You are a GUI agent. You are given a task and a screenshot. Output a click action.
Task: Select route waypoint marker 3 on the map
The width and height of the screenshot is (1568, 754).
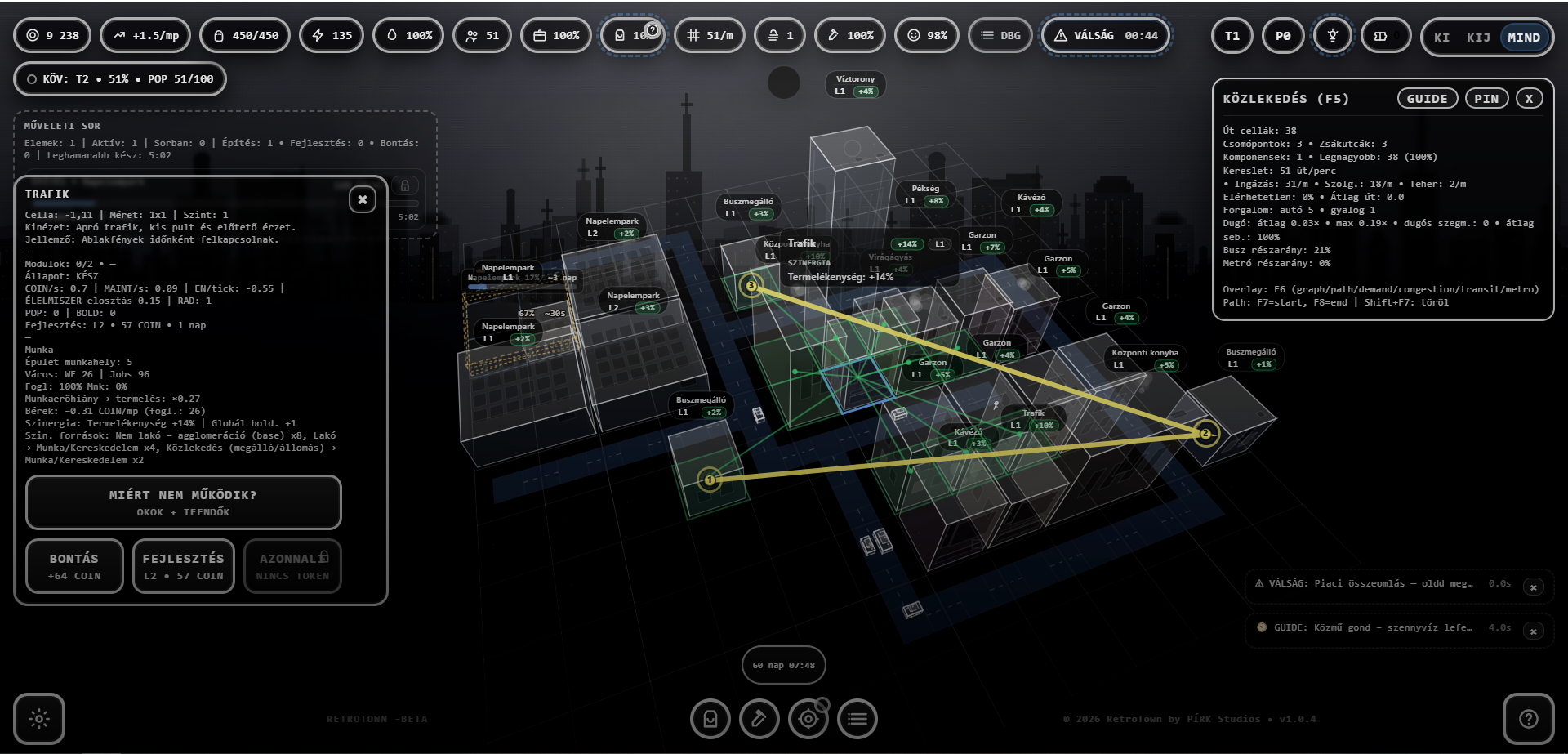pos(751,286)
